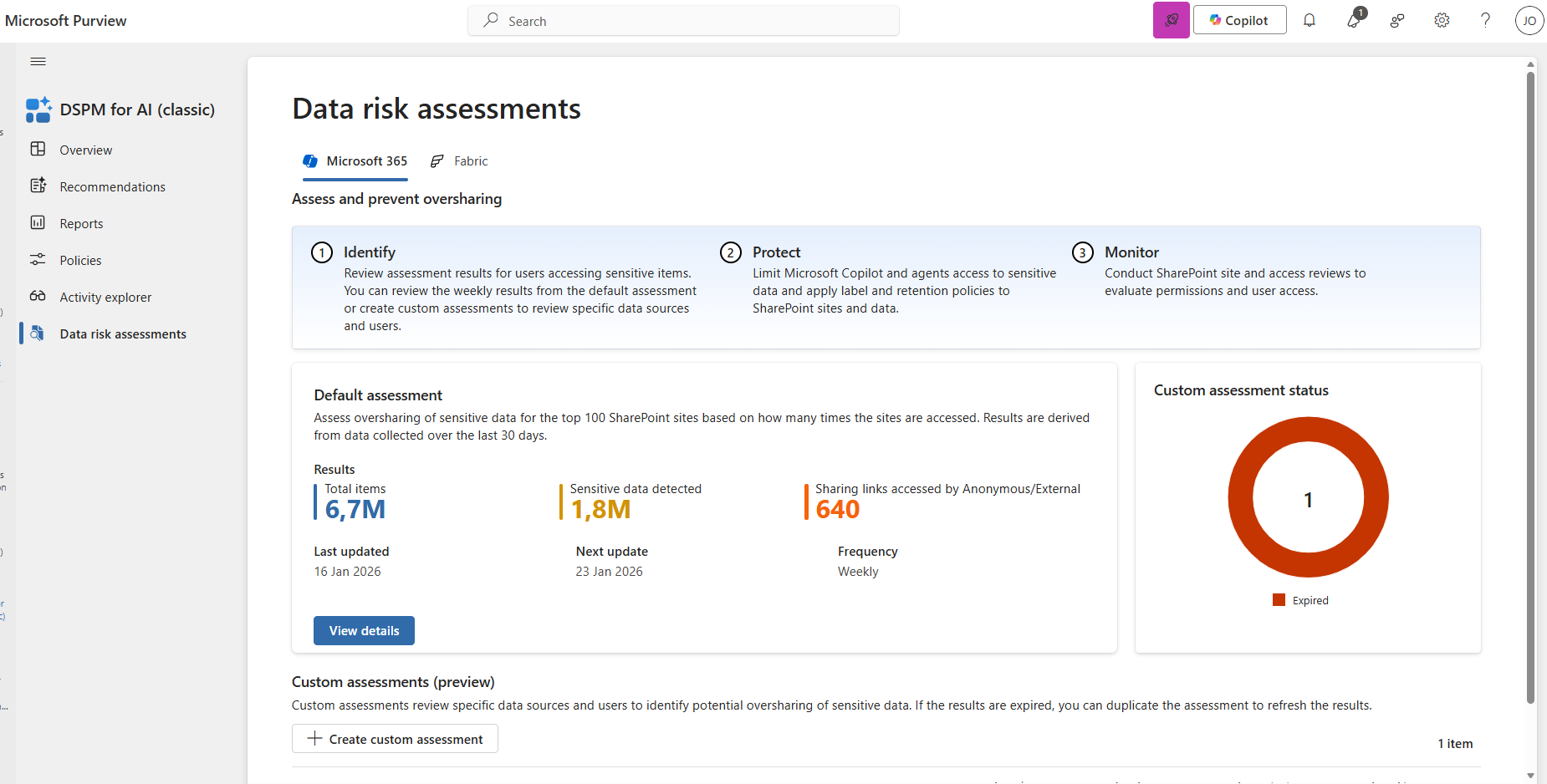The image size is (1547, 784).
Task: Click the Default assessment heading
Action: (x=379, y=395)
